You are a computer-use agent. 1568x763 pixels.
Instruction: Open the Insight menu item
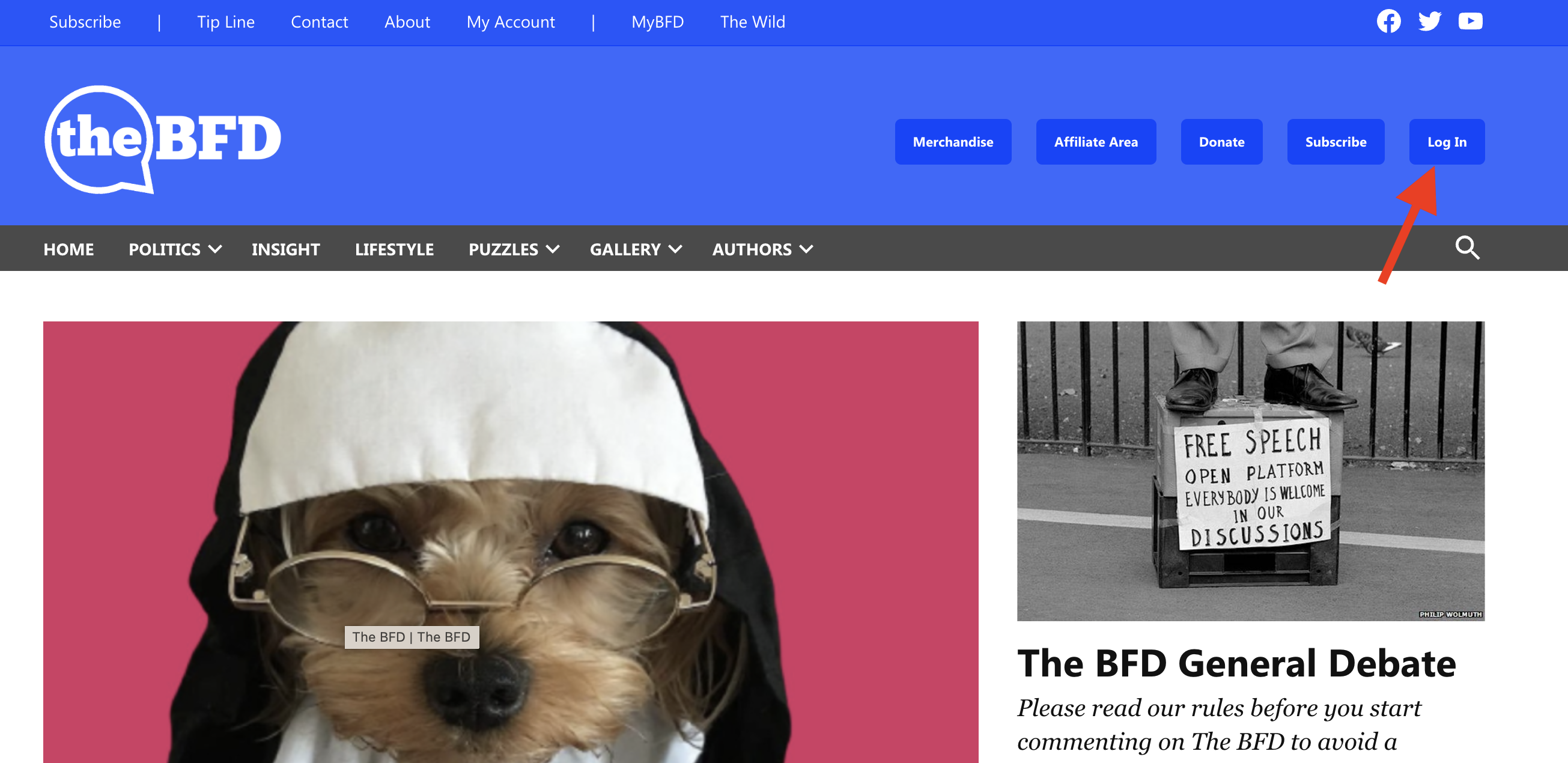(x=285, y=249)
